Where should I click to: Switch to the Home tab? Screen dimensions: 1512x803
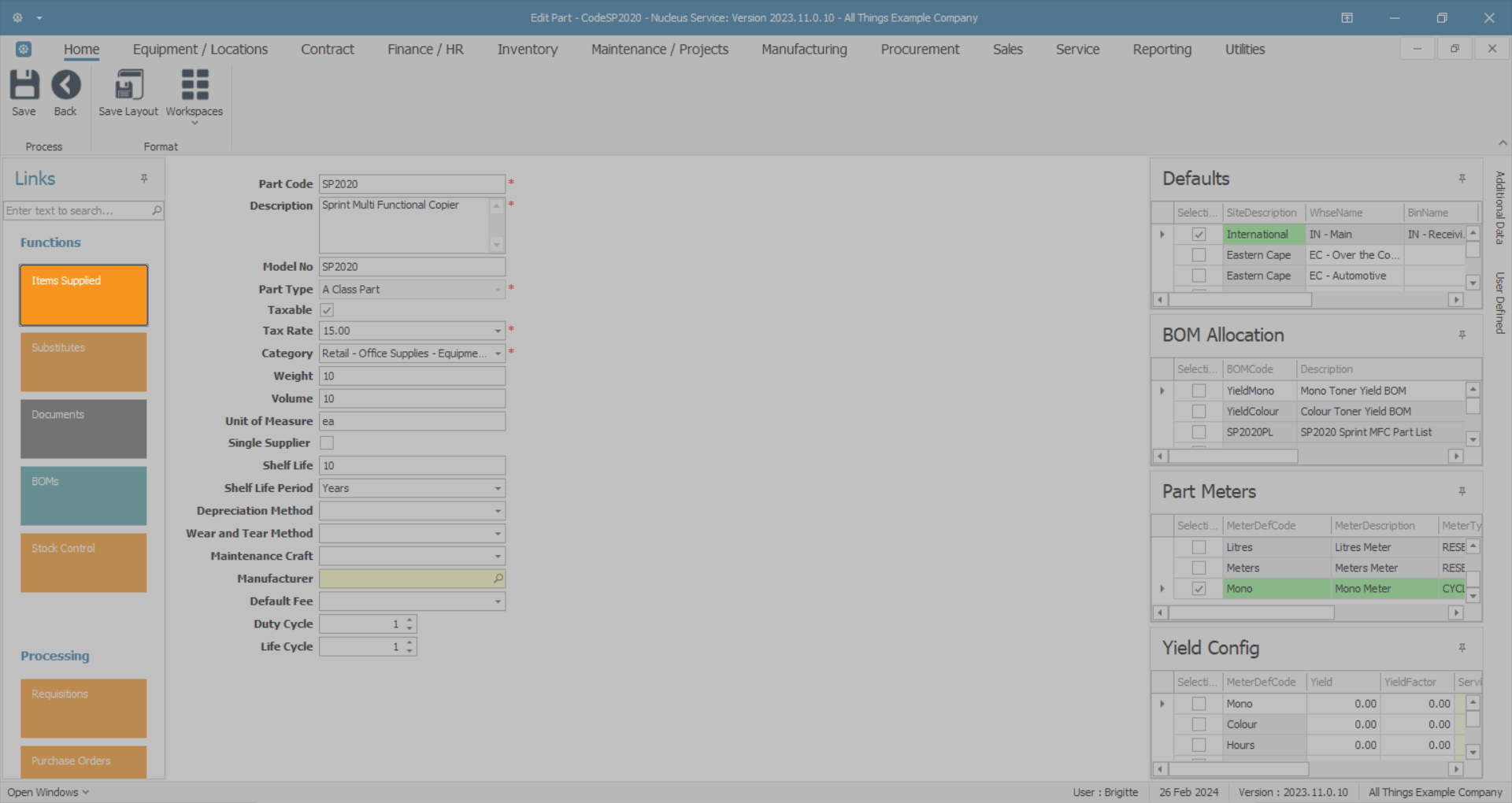click(82, 49)
